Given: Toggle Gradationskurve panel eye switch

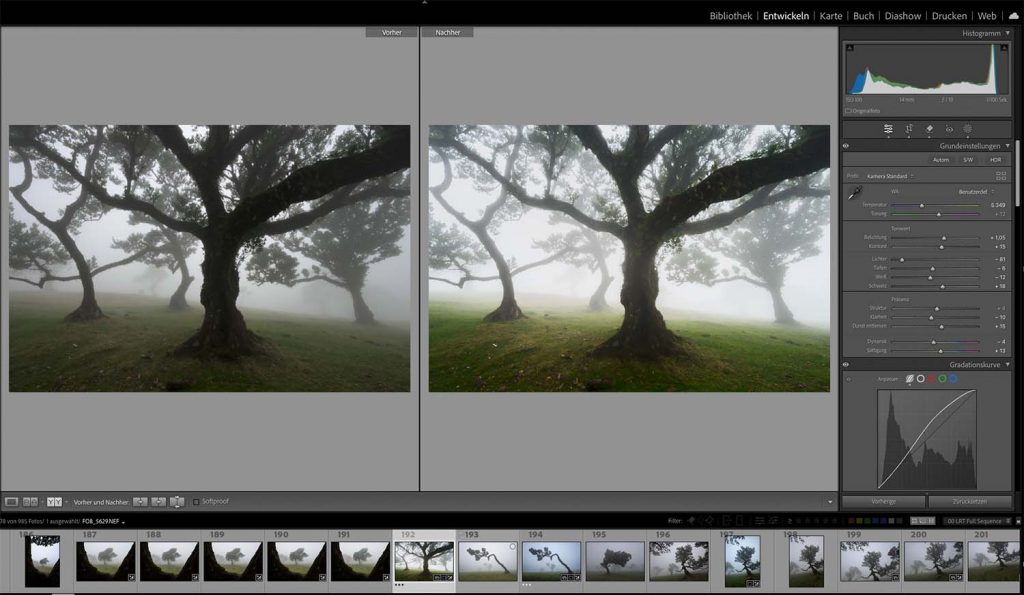Looking at the screenshot, I should tap(846, 365).
